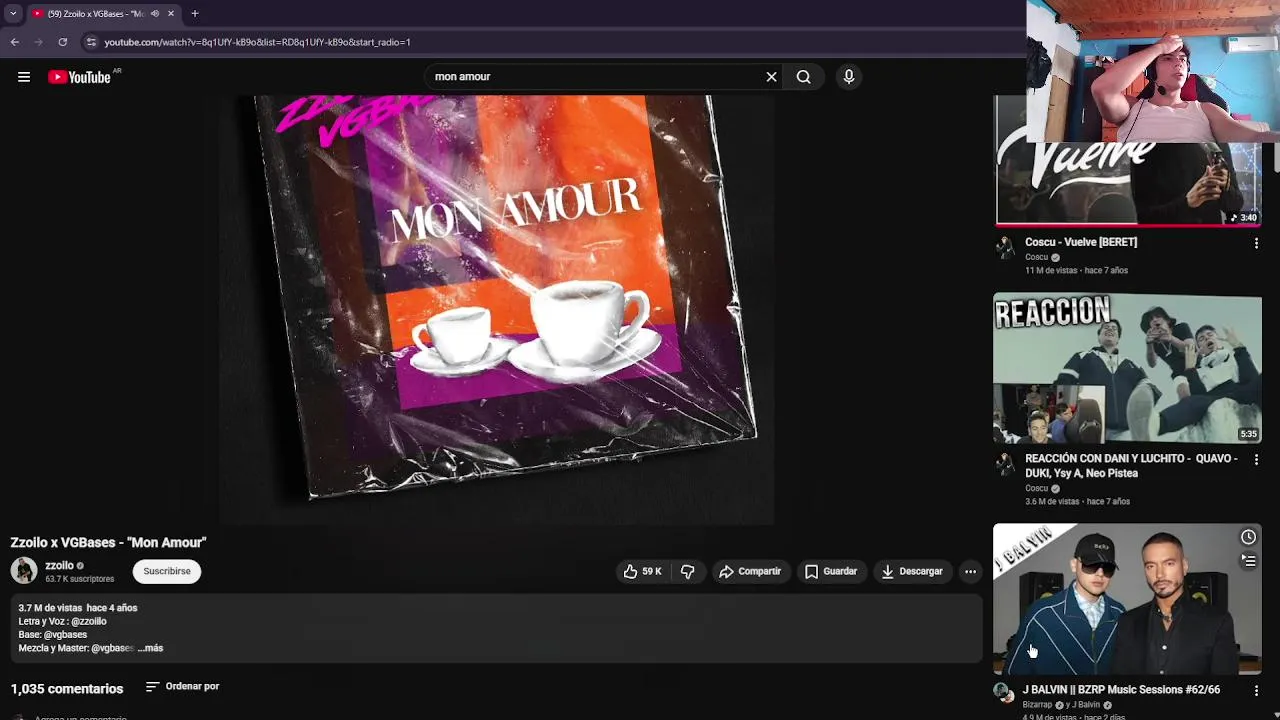
Task: Open "REACCIÓN CON DANI Y LUCHITO" title
Action: 1131,466
